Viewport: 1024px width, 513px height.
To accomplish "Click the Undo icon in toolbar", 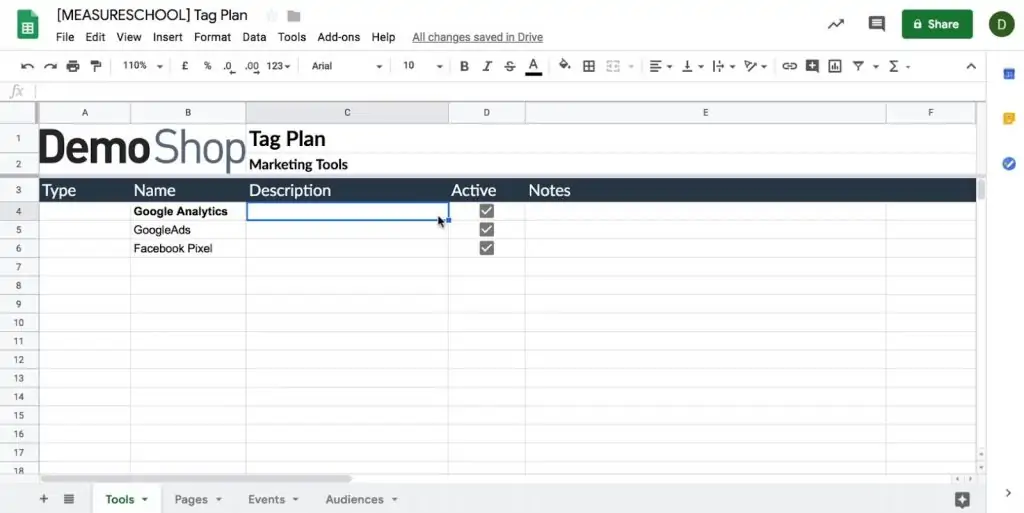I will click(x=27, y=66).
